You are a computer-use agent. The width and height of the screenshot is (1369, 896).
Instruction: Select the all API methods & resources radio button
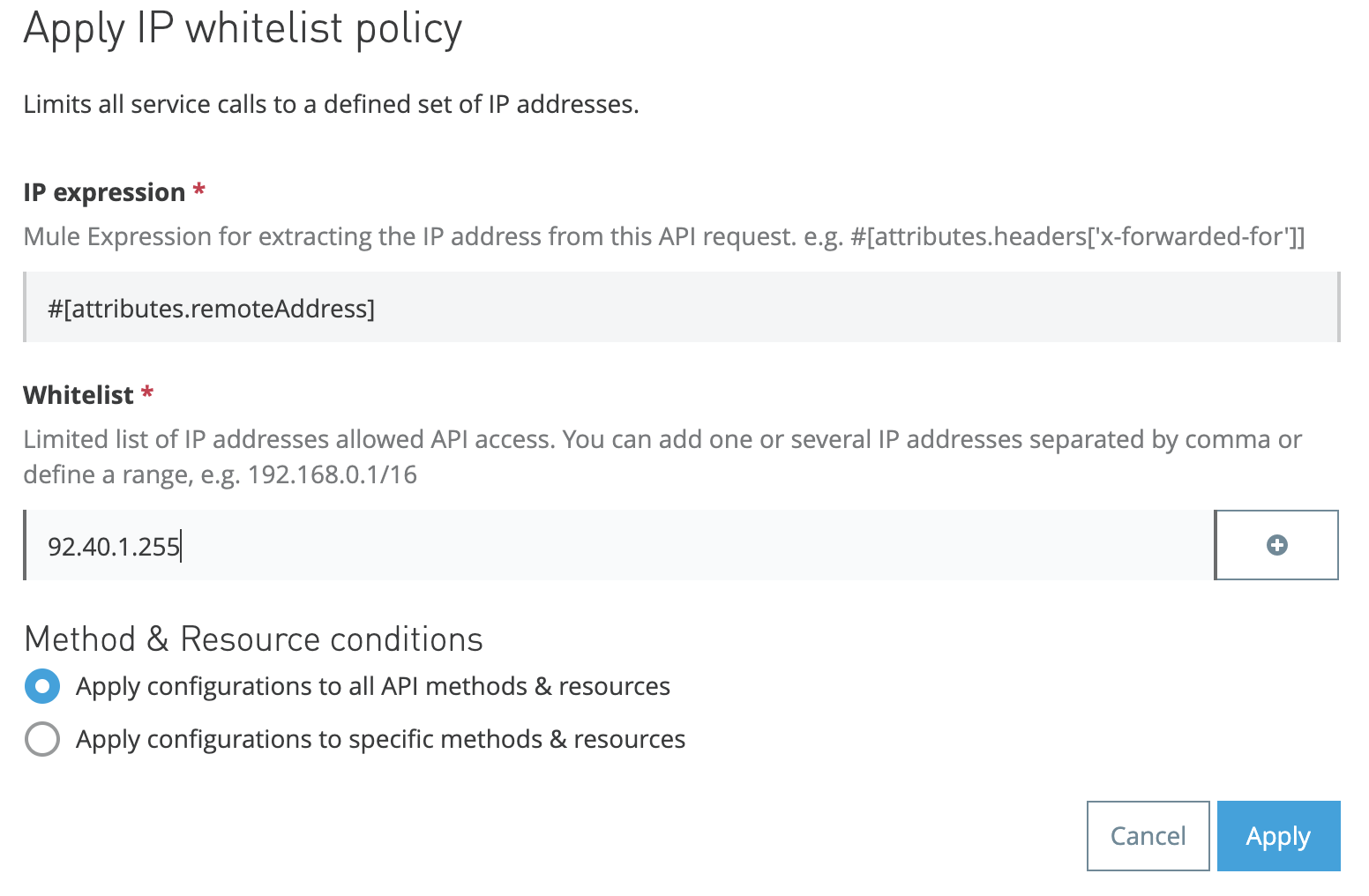(x=42, y=686)
